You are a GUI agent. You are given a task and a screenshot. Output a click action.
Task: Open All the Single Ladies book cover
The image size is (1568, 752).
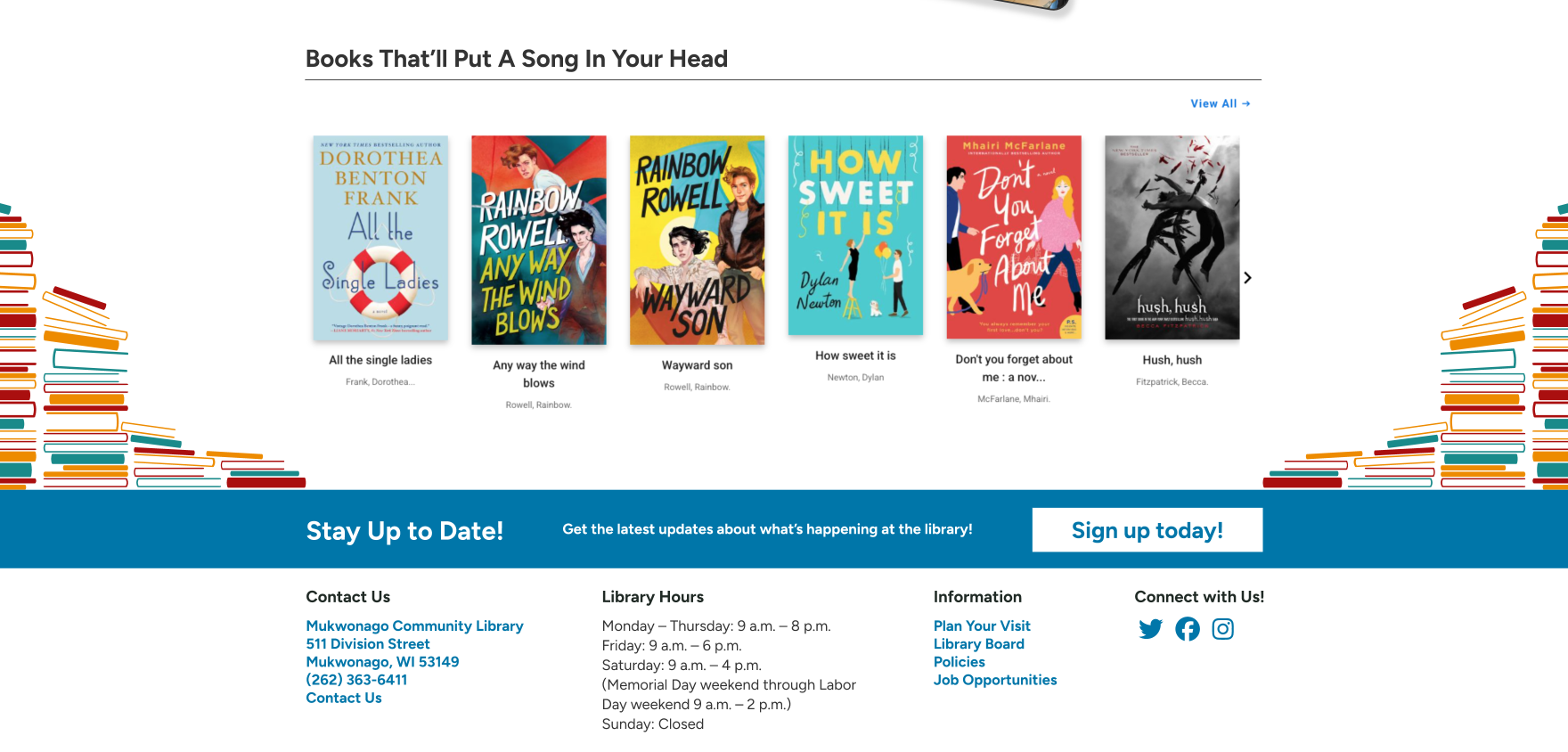(380, 238)
